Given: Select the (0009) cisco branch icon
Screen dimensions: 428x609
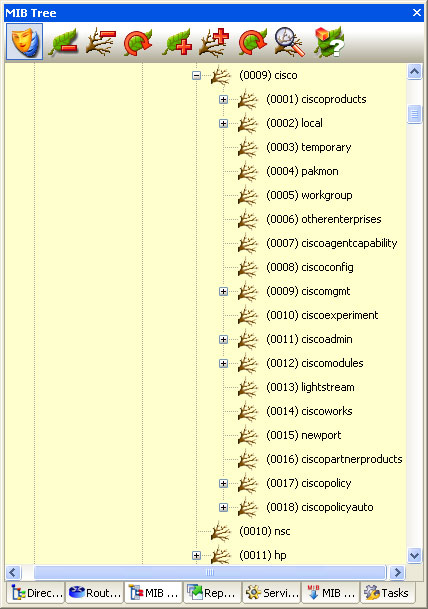Looking at the screenshot, I should pos(221,75).
